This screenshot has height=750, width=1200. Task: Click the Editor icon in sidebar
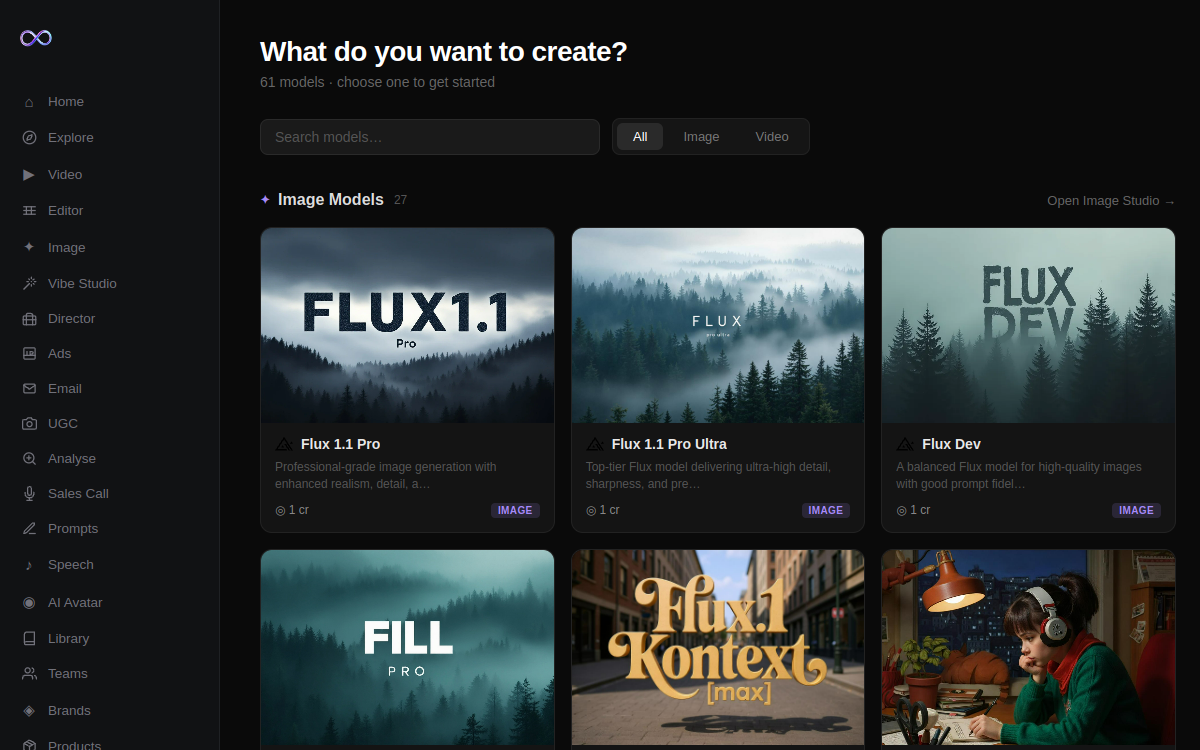coord(29,211)
